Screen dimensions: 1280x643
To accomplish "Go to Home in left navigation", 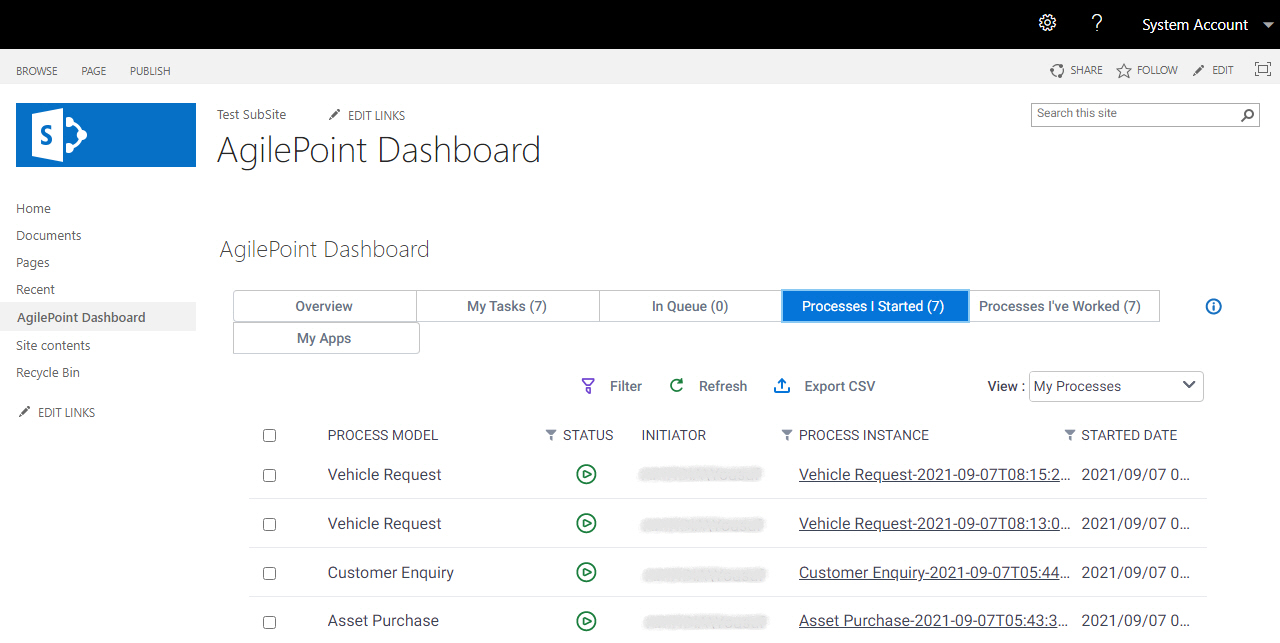I will pyautogui.click(x=33, y=209).
